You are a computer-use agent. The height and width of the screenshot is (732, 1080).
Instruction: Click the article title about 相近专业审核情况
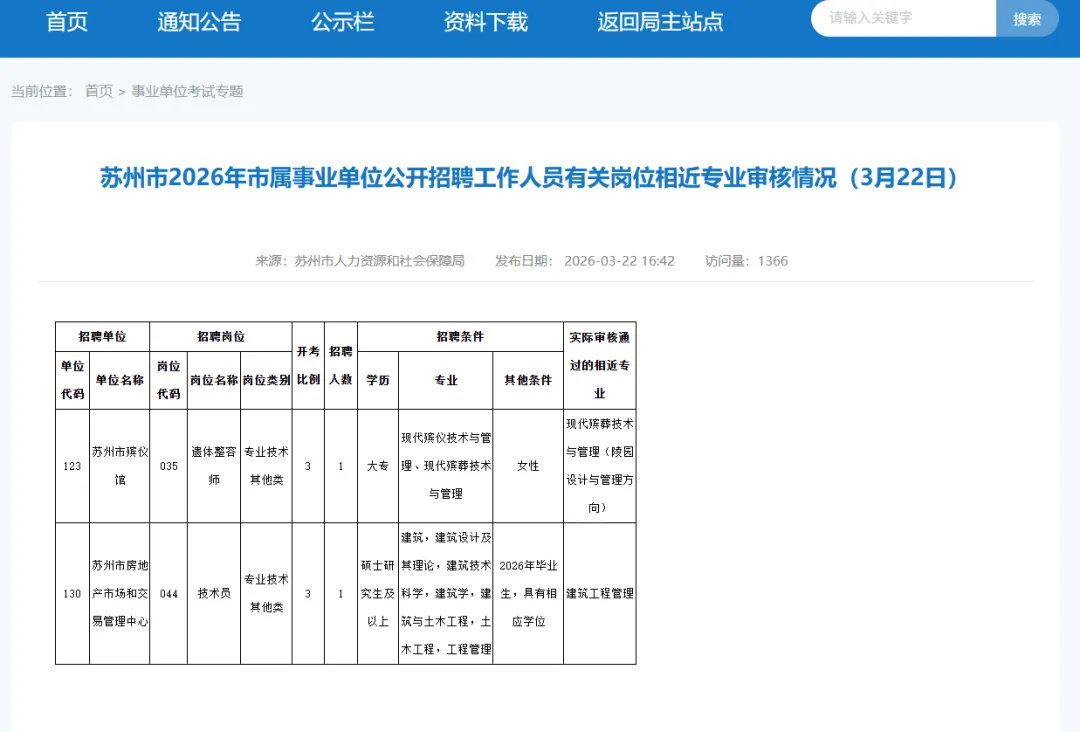pos(529,178)
